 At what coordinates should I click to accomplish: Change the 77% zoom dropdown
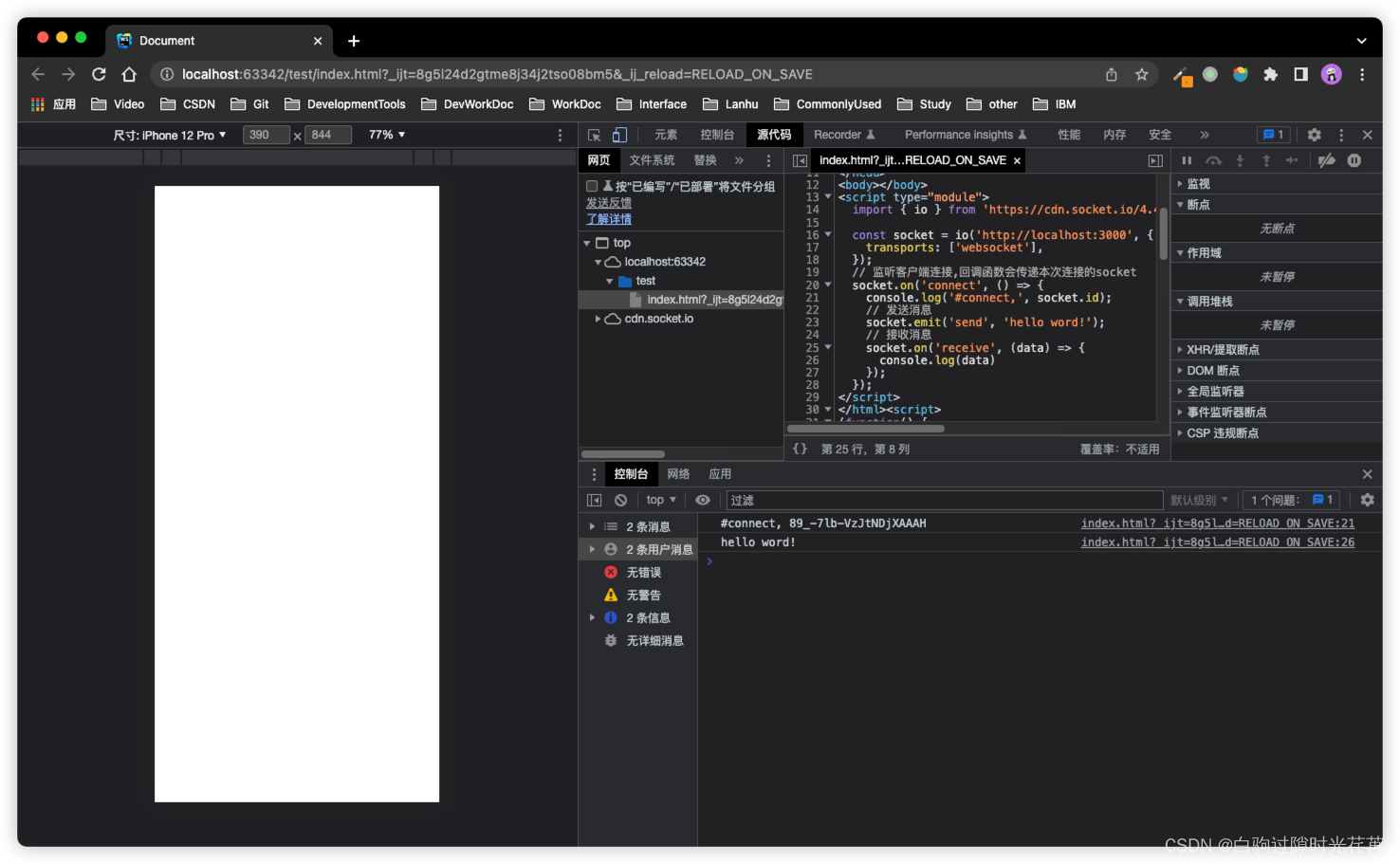click(x=387, y=135)
